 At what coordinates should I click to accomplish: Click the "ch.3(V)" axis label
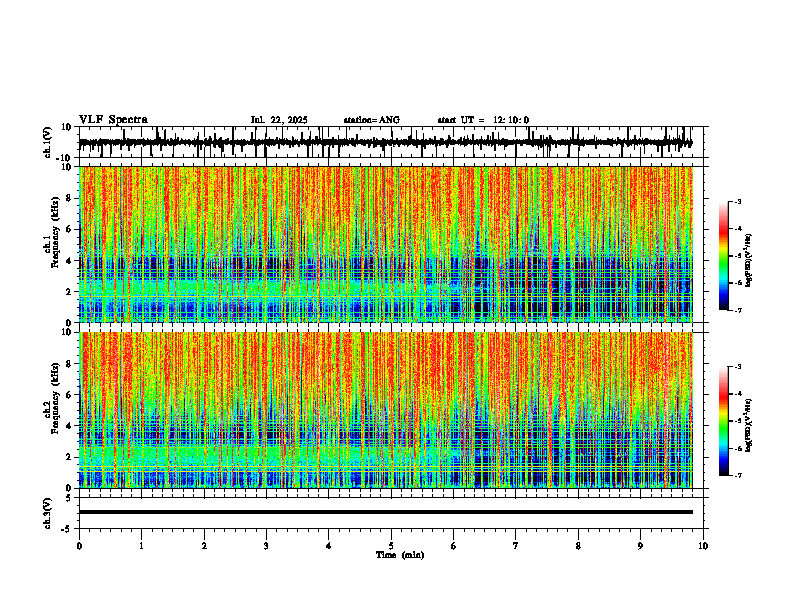47,513
